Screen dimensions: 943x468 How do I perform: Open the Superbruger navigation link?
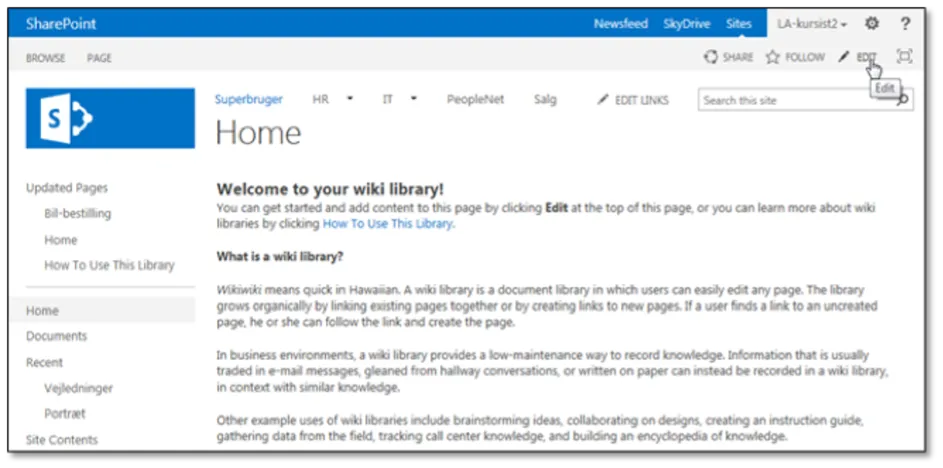coord(249,100)
